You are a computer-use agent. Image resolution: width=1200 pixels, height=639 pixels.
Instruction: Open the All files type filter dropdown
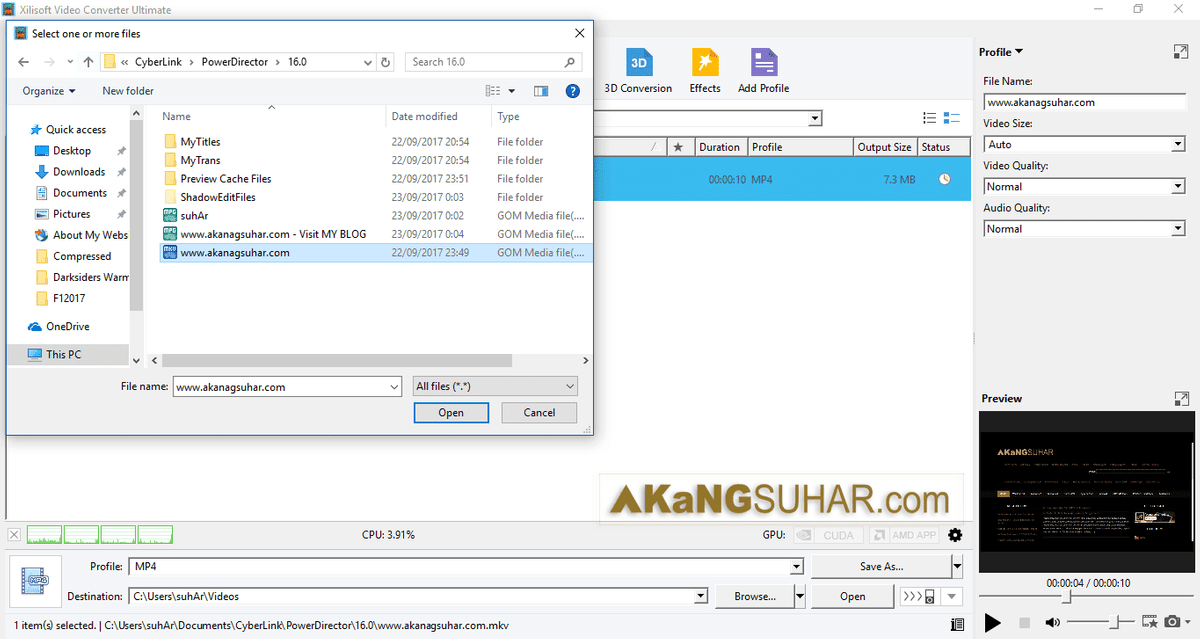coord(495,386)
